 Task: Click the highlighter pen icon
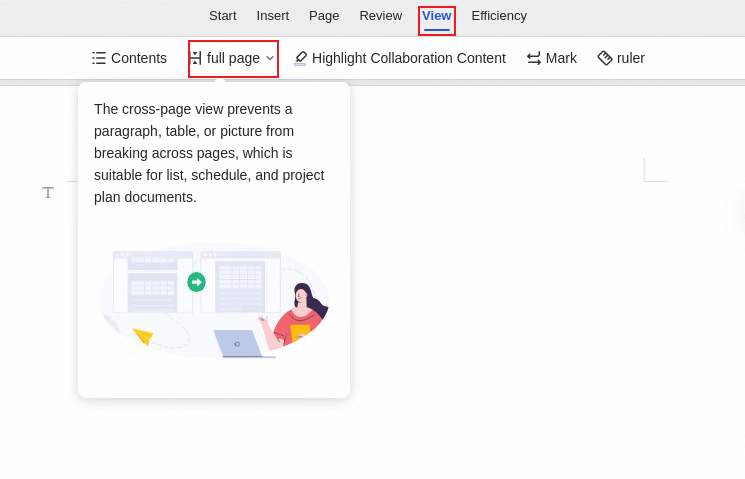point(300,58)
